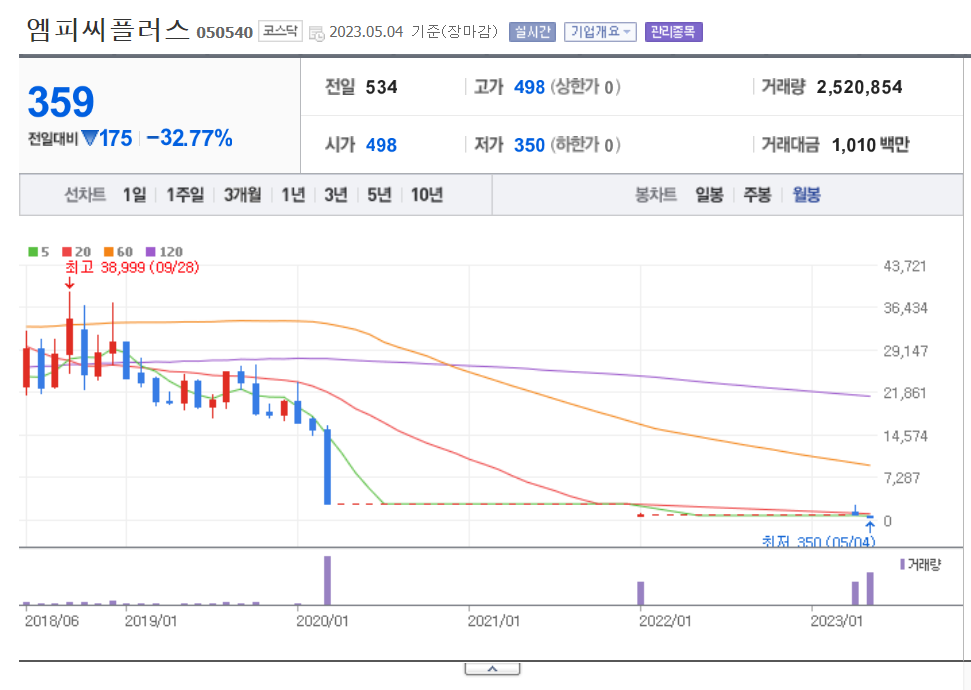
Task: Select the 일봉 daily candle chart
Action: (x=709, y=195)
